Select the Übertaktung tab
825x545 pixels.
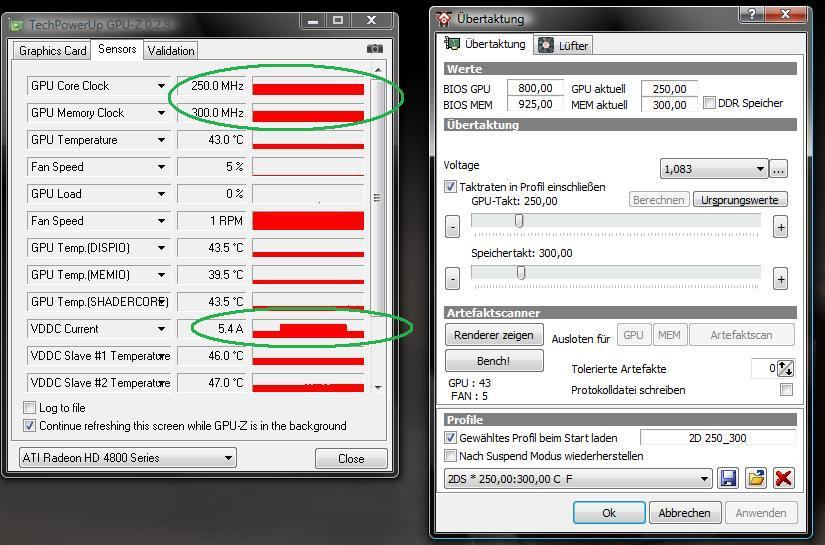[485, 44]
